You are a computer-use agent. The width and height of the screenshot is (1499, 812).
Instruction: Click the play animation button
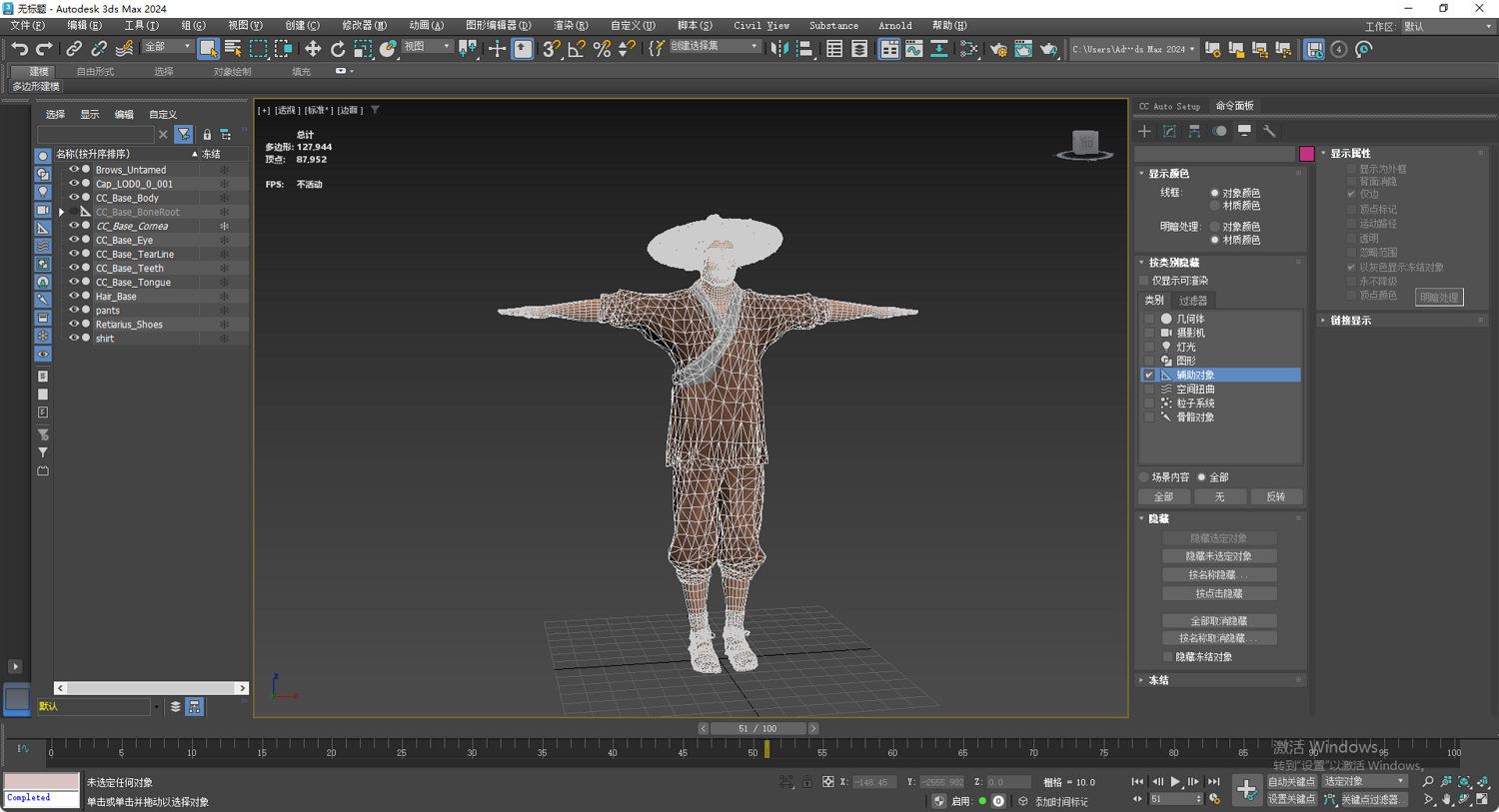(1175, 782)
